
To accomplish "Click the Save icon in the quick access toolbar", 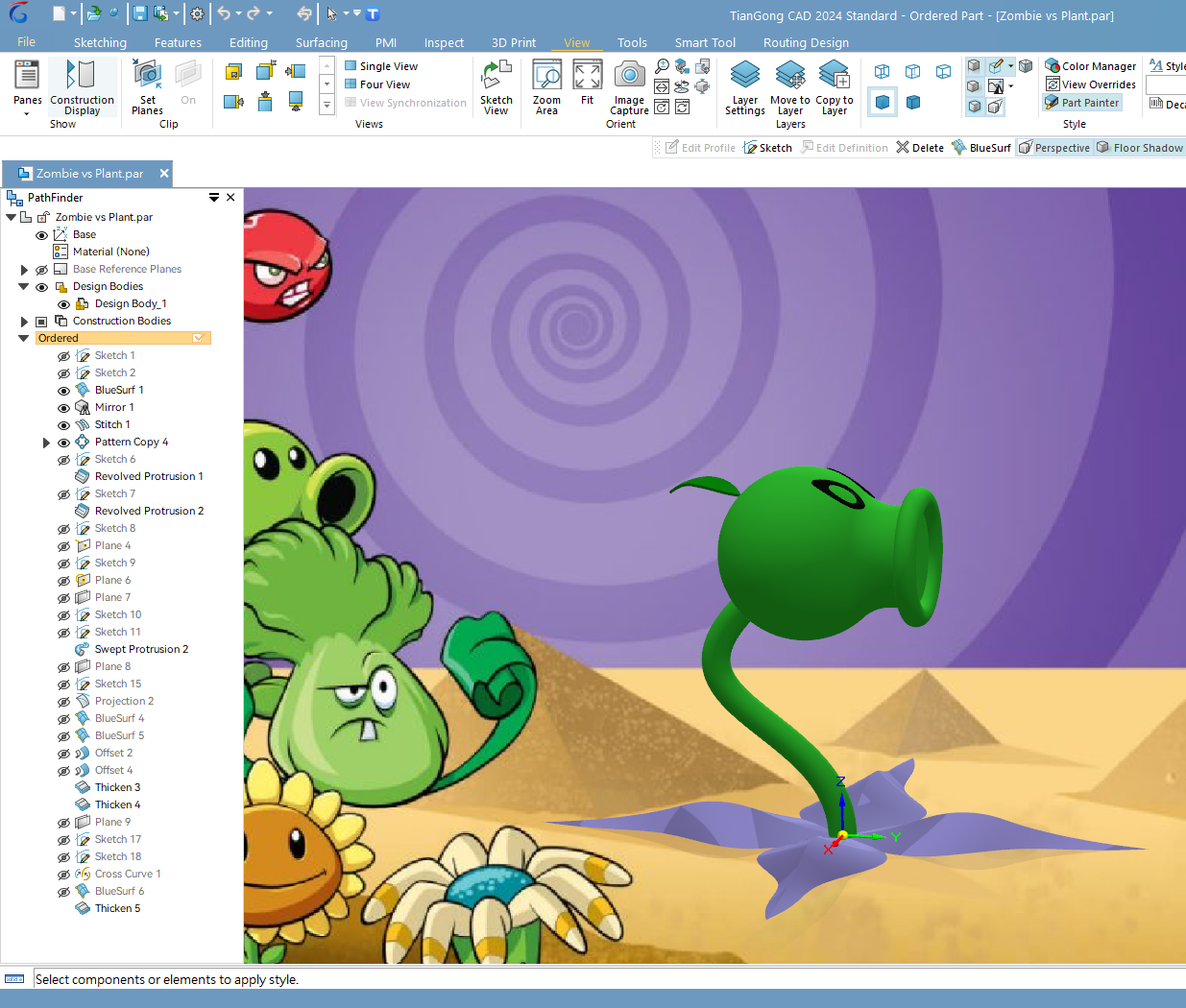I will 139,13.
